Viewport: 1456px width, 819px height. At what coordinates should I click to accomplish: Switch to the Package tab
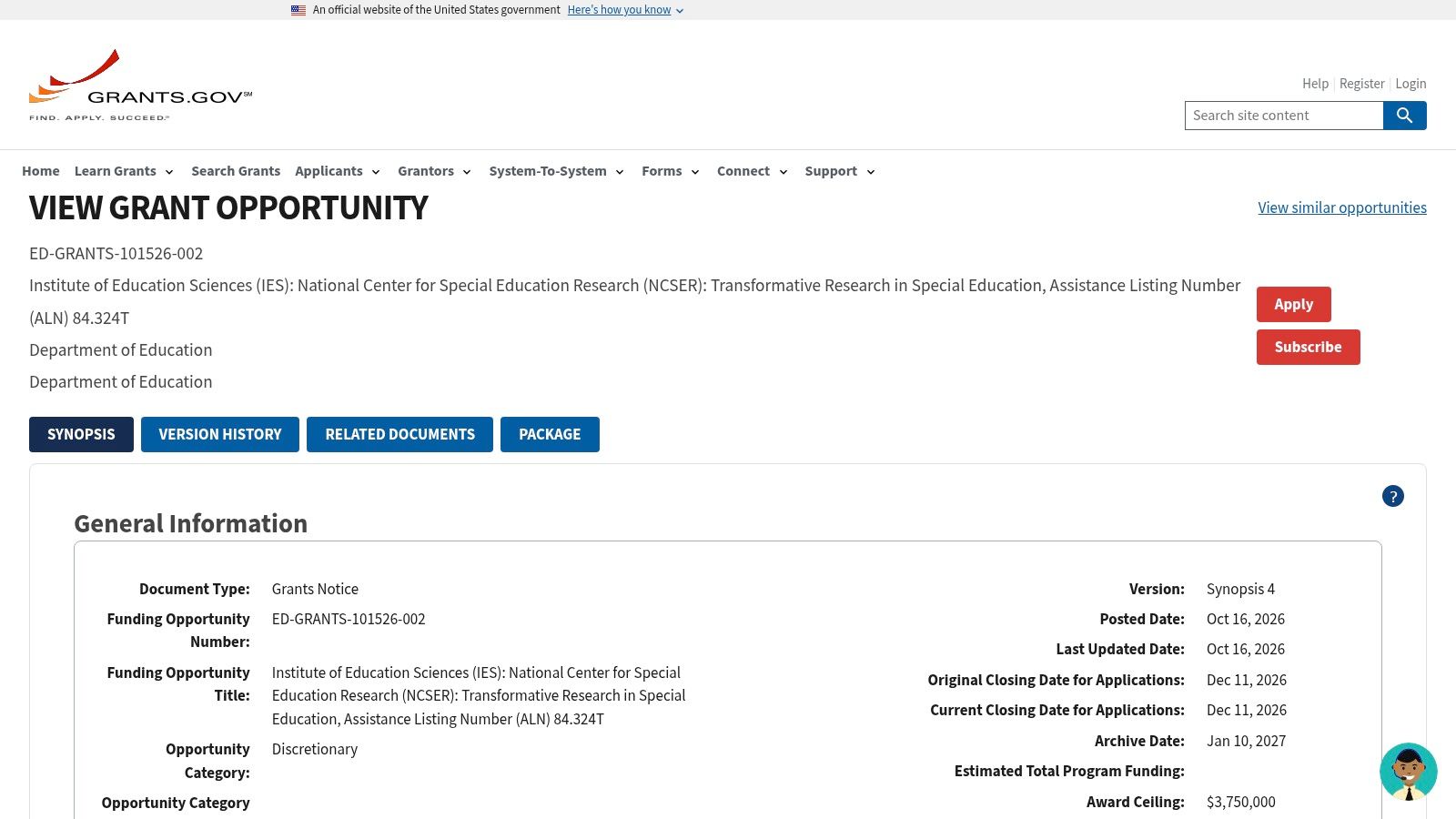pos(550,434)
